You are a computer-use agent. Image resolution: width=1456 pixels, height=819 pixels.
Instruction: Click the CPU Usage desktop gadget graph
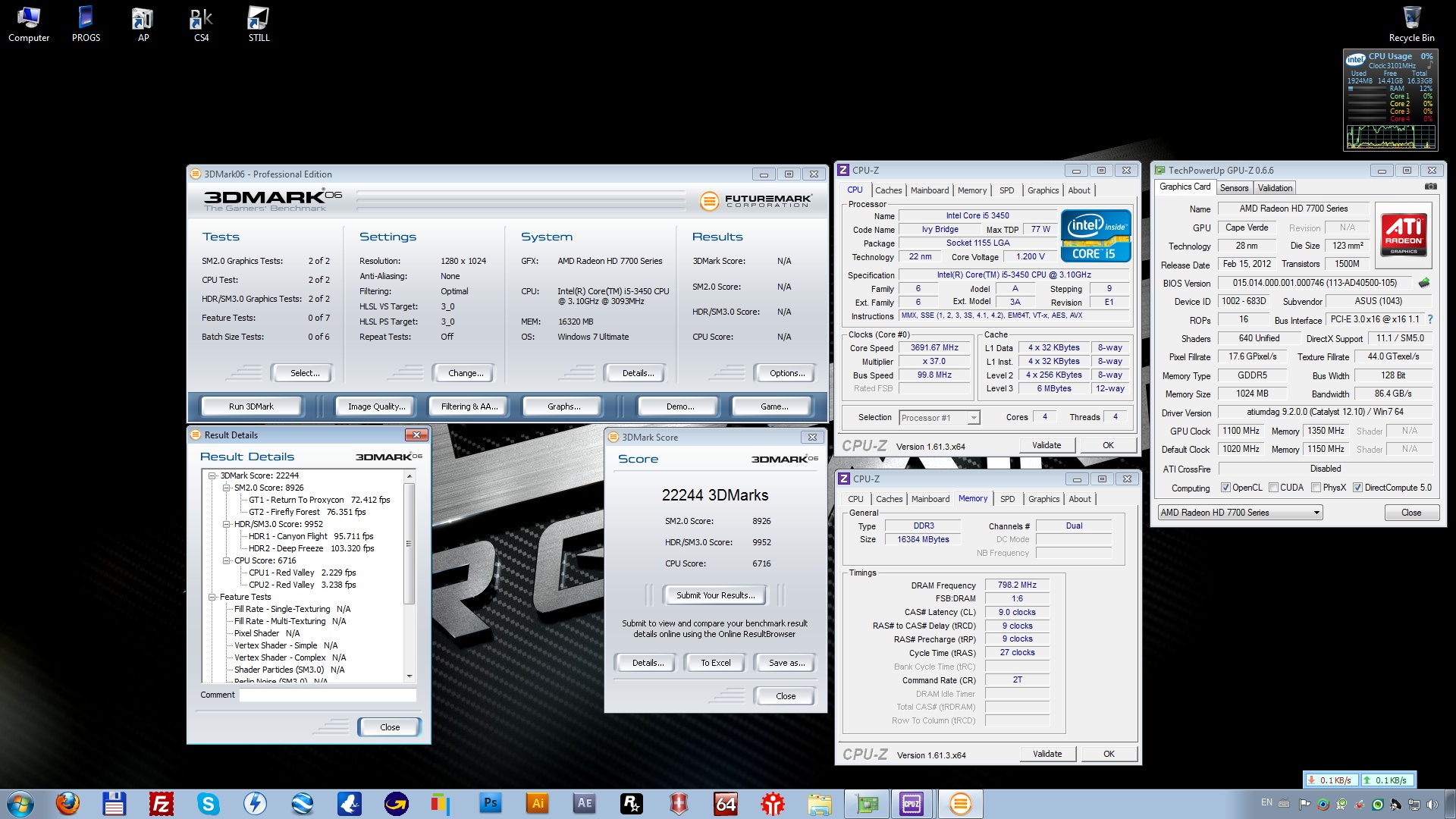[x=1391, y=136]
